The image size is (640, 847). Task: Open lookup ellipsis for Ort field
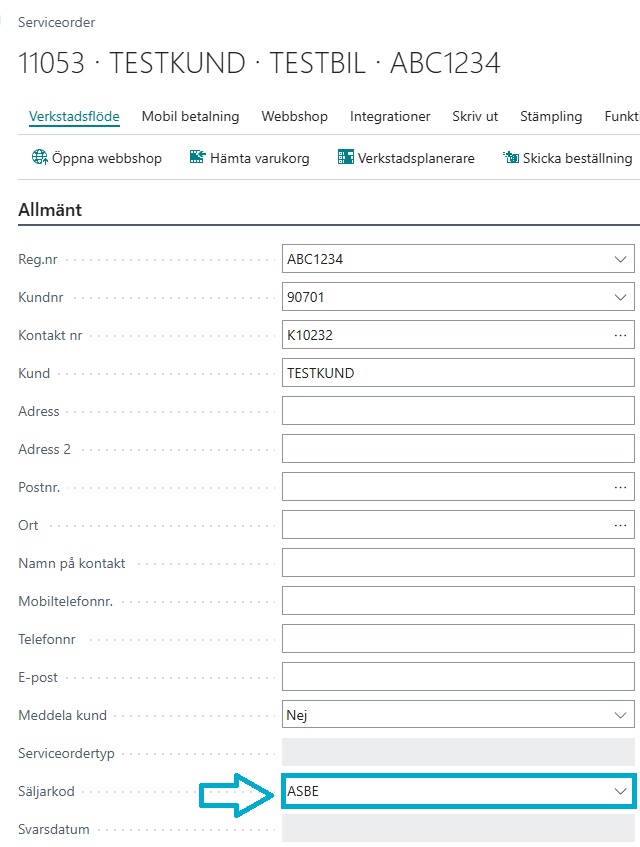620,525
